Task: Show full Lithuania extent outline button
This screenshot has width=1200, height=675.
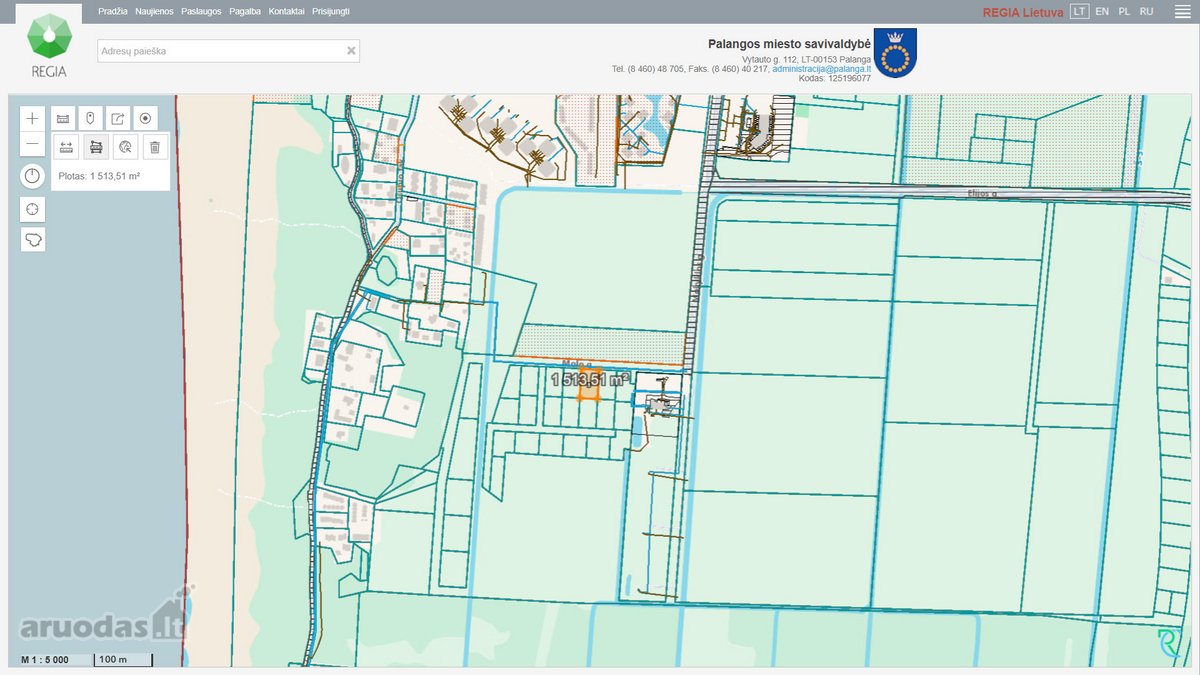Action: 33,240
